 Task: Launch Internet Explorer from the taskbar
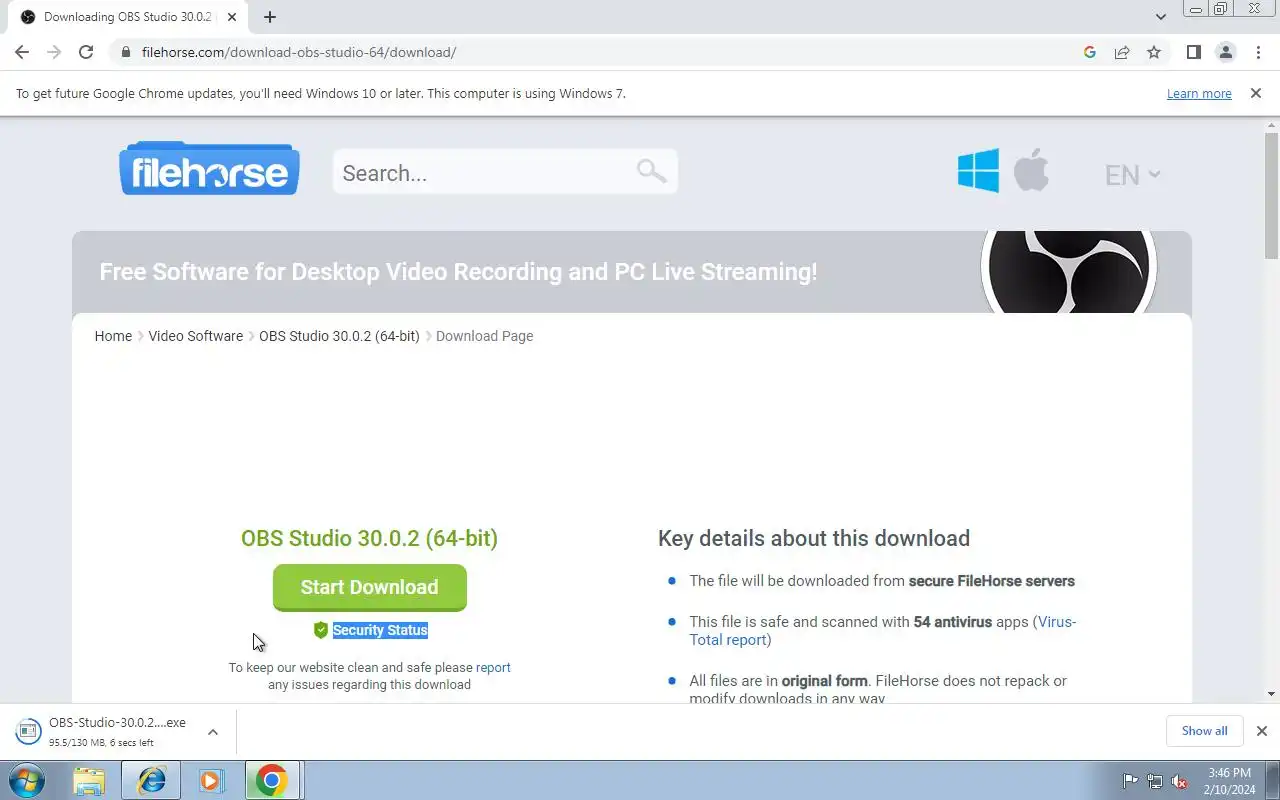click(x=152, y=780)
